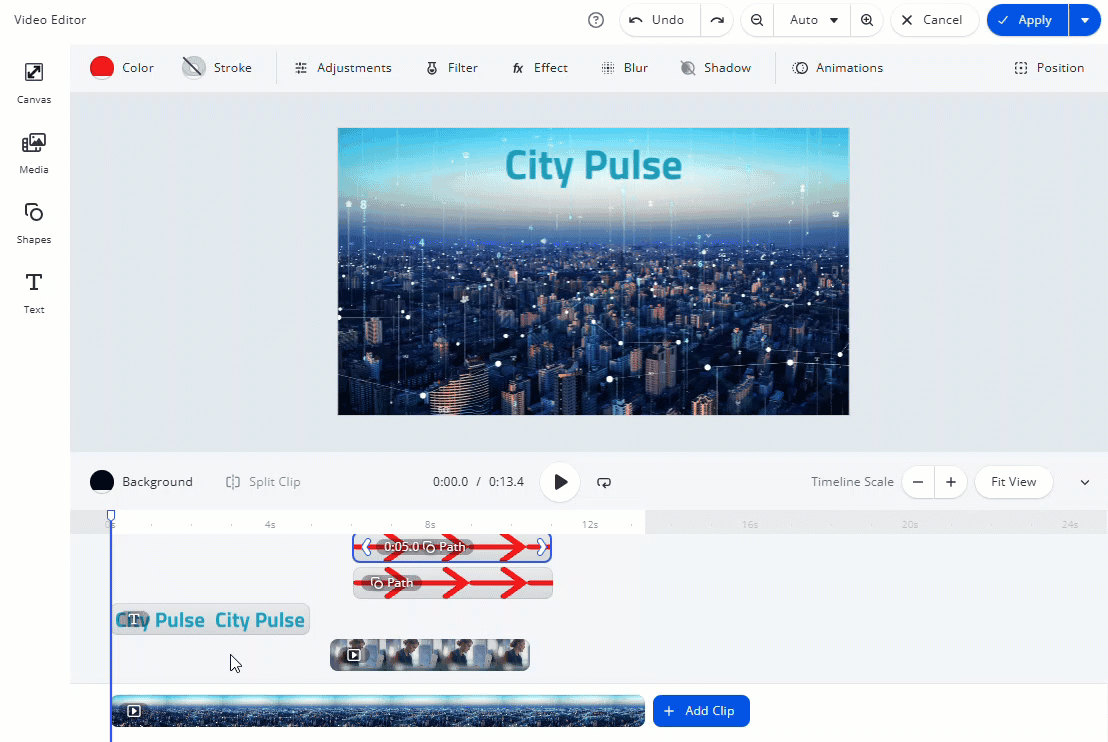Screen dimensions: 1108x742
Task: Click the help question mark icon
Action: (x=596, y=20)
